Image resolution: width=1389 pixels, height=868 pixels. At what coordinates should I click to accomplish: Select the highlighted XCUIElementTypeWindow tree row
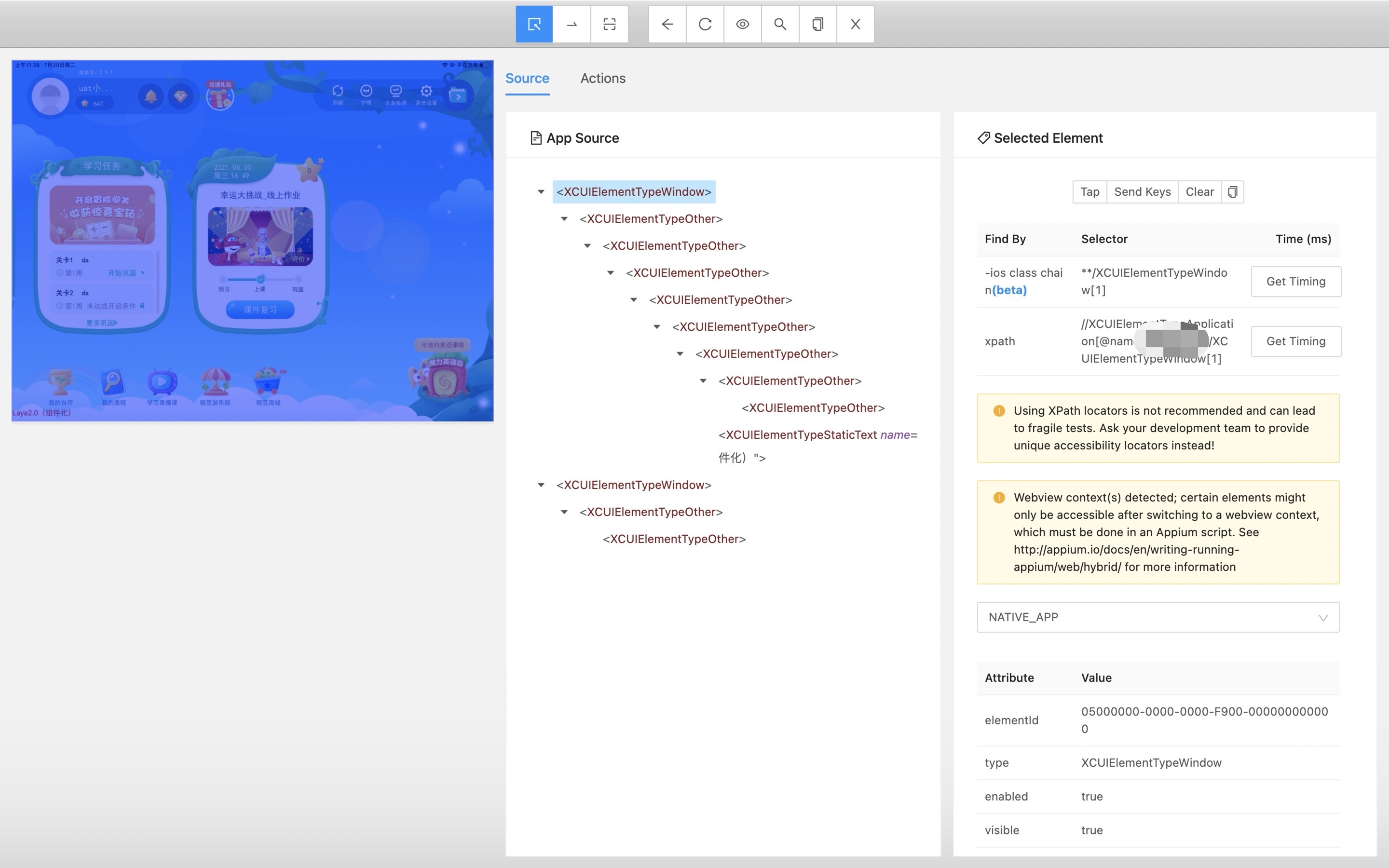(x=634, y=192)
